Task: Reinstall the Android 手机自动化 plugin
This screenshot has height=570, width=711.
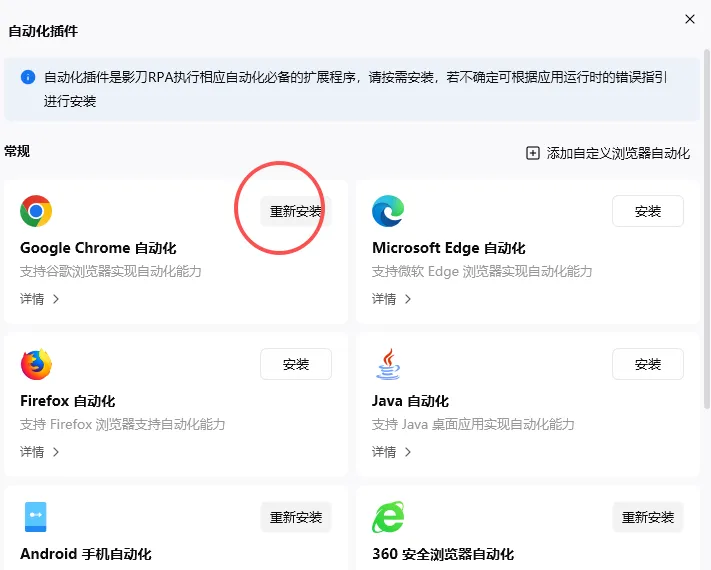Action: [x=296, y=517]
